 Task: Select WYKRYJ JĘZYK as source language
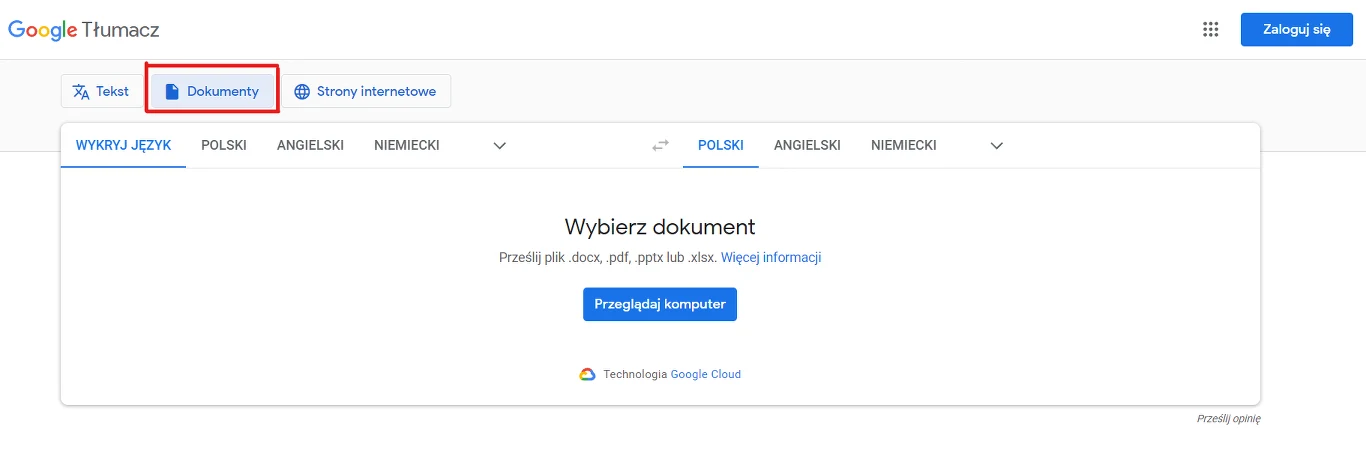click(x=123, y=145)
